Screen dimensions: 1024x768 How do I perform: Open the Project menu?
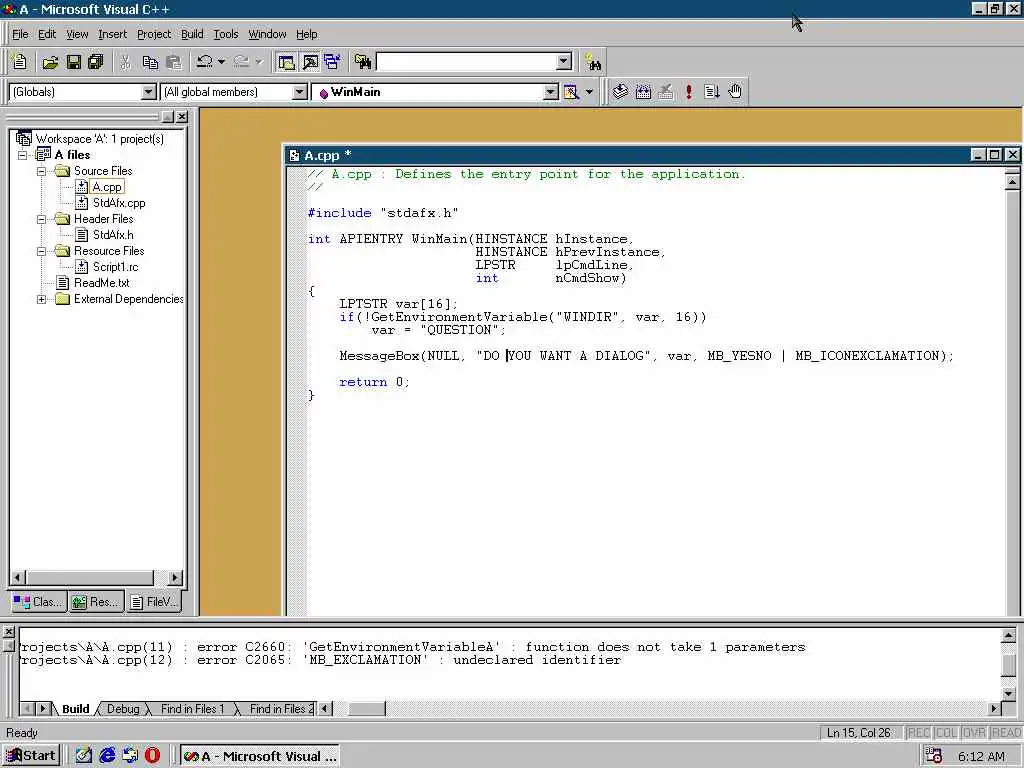point(154,34)
